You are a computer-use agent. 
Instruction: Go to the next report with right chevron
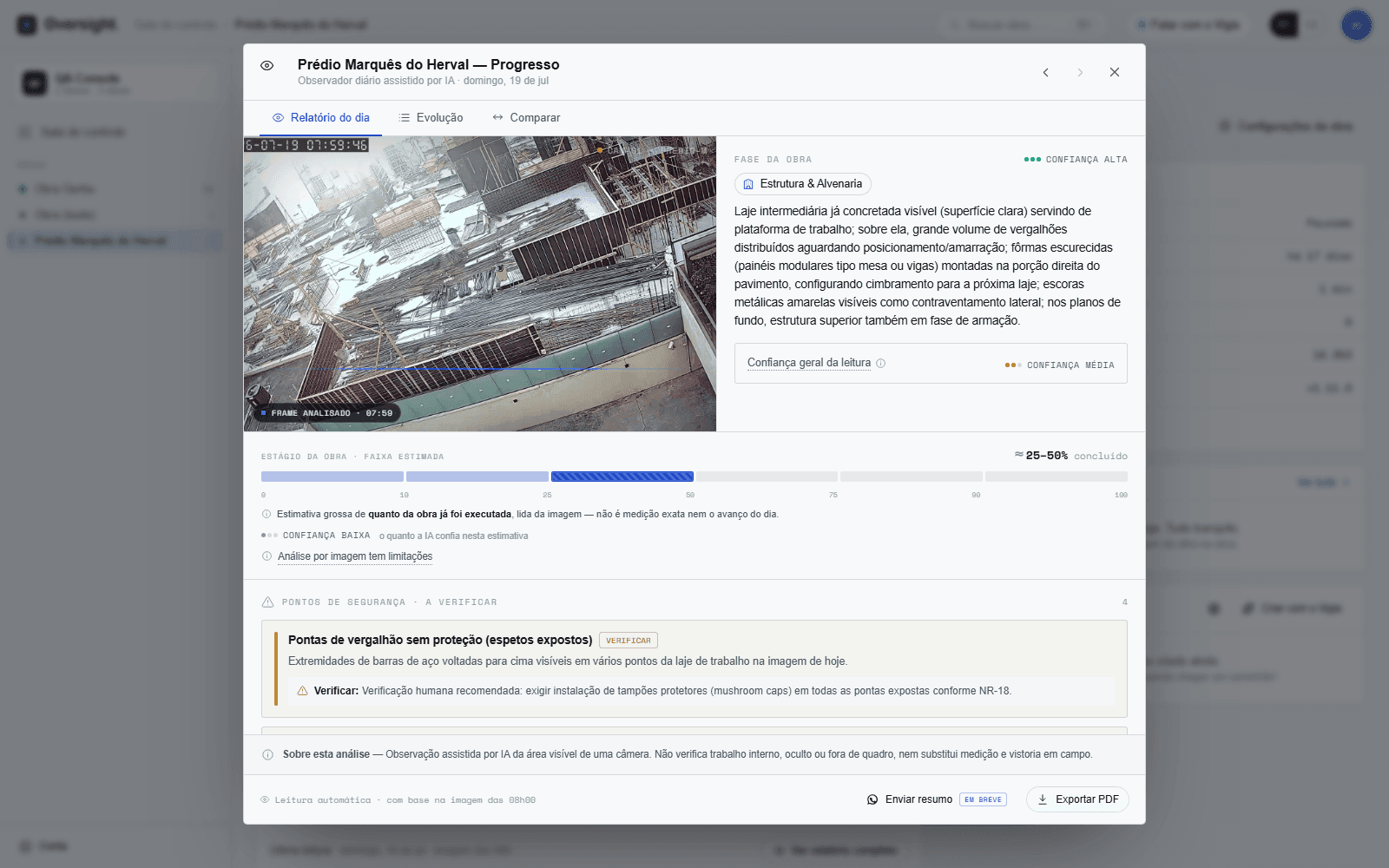[x=1080, y=72]
